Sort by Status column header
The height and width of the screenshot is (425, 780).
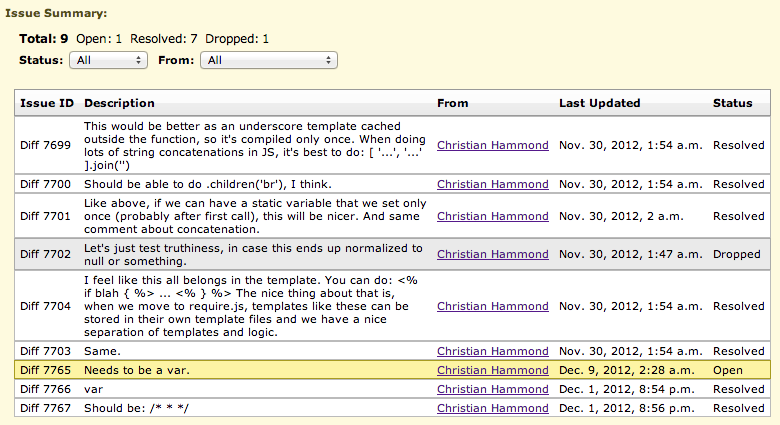(x=732, y=103)
